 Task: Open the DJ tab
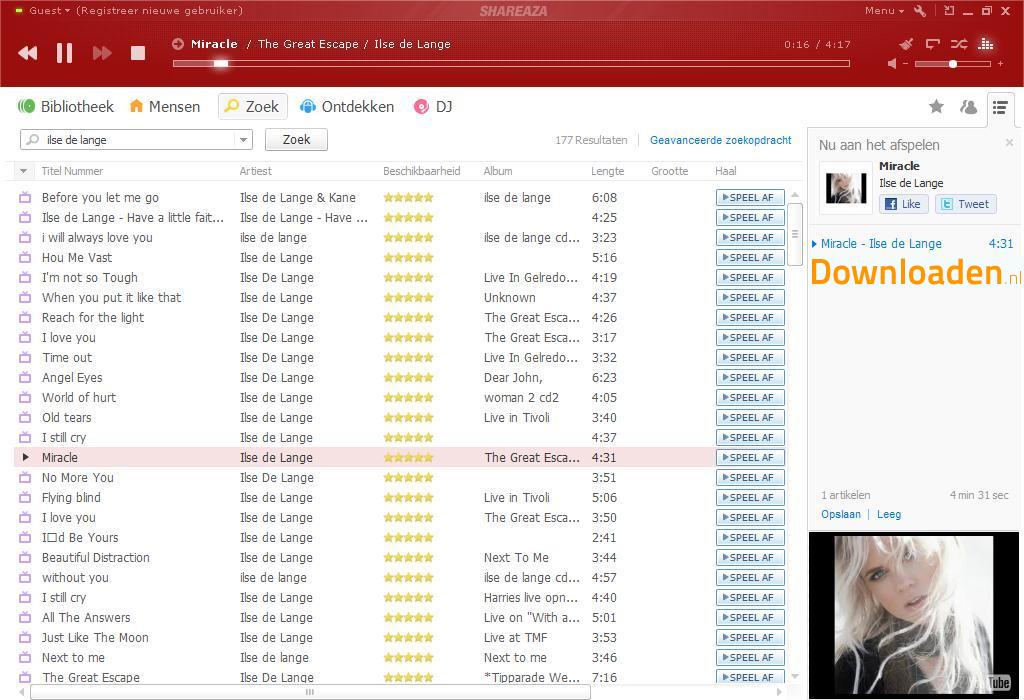click(433, 106)
